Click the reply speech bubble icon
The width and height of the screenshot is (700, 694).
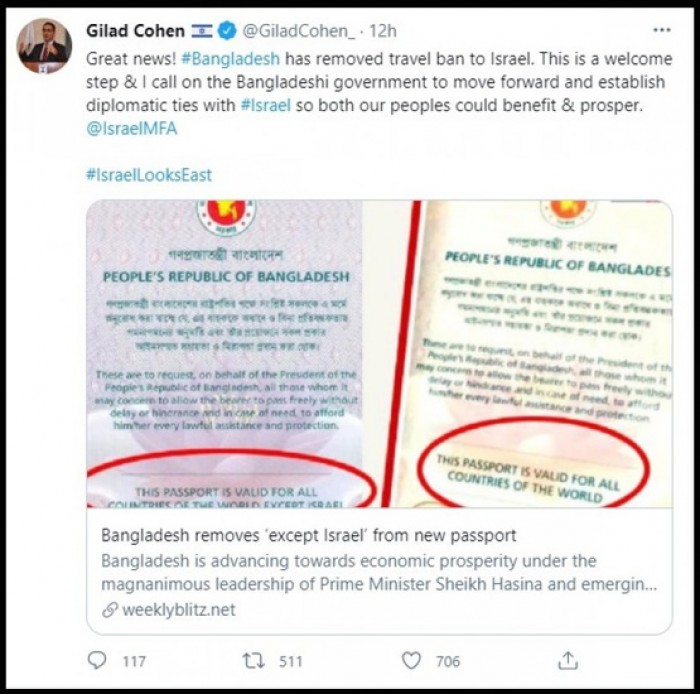point(97,660)
